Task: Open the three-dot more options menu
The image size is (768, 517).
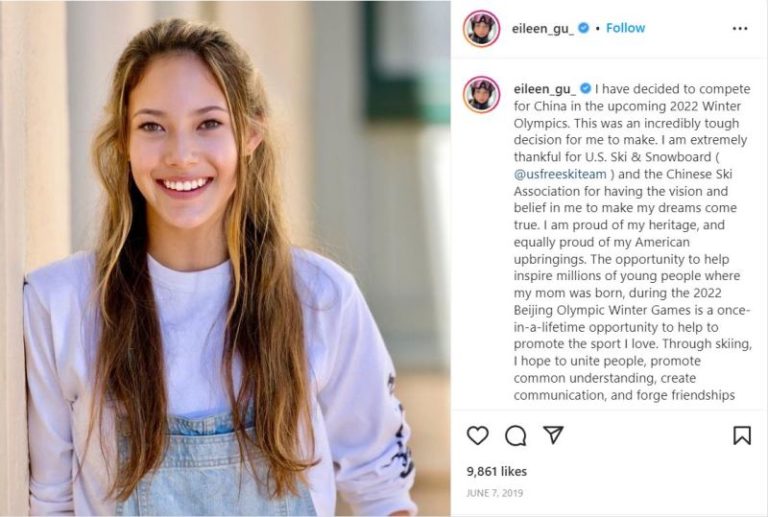Action: pos(740,28)
